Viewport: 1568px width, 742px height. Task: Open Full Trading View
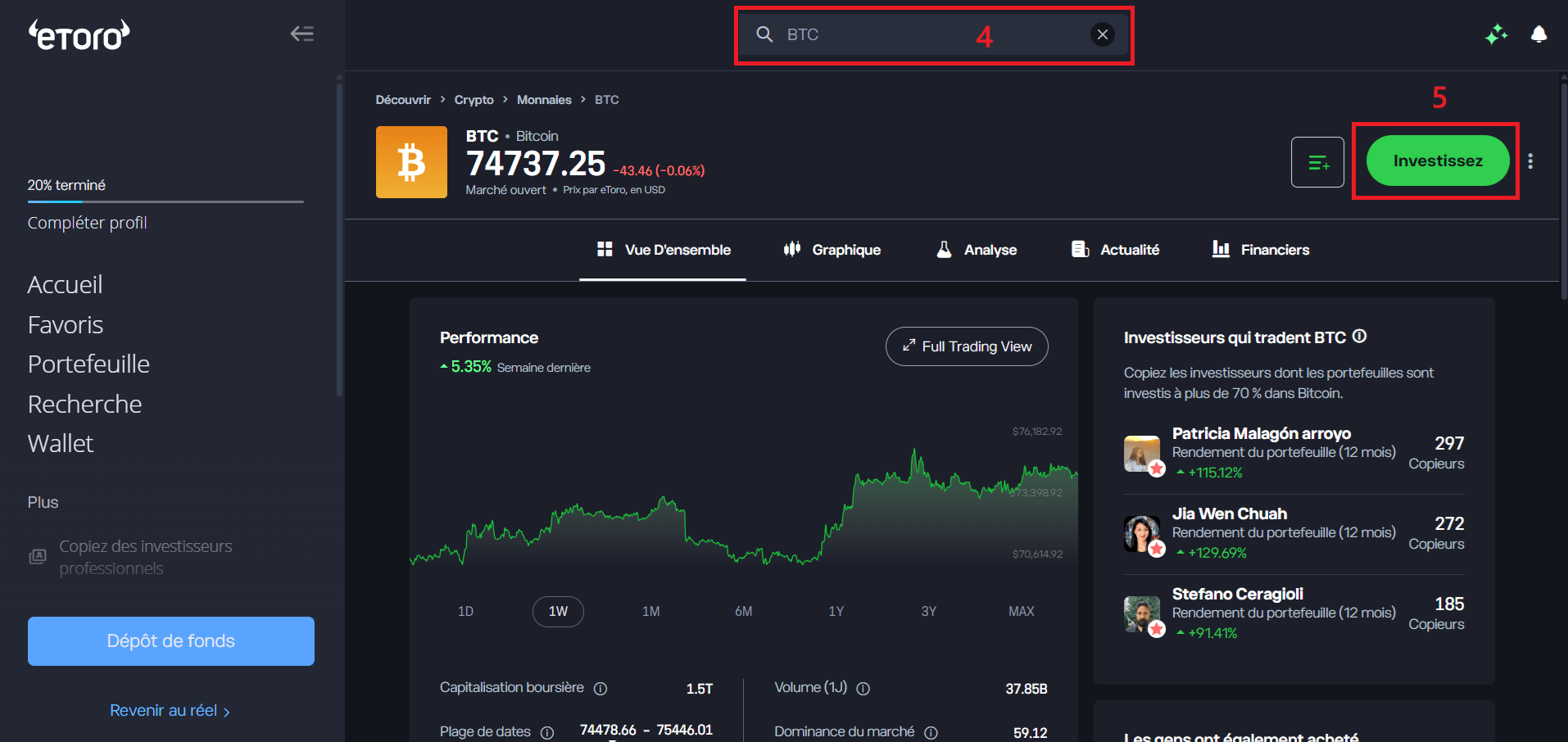click(967, 346)
